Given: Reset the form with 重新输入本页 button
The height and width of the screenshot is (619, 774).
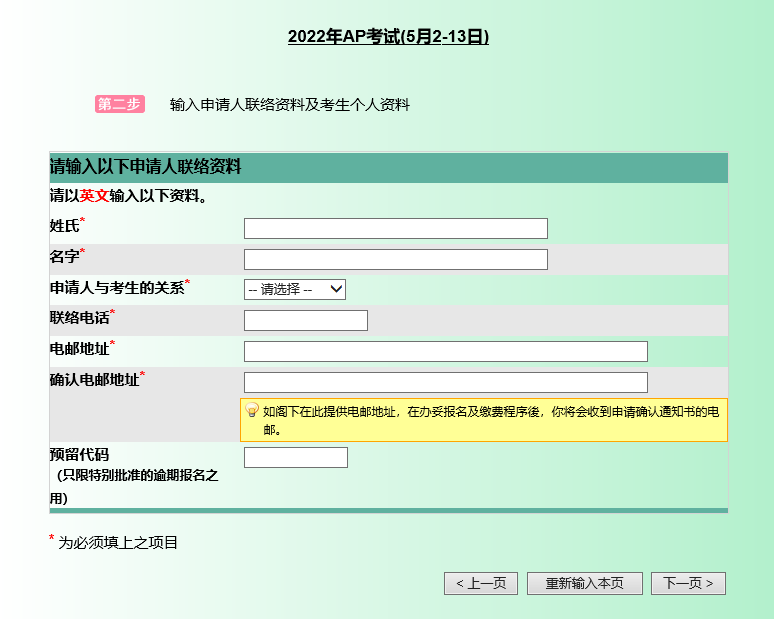Looking at the screenshot, I should coord(584,583).
